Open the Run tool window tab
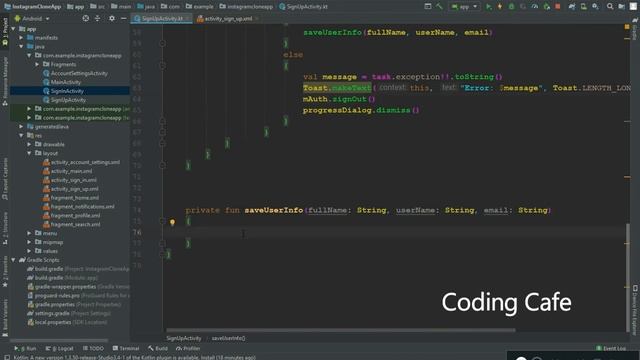The image size is (640, 360). pyautogui.click(x=25, y=349)
